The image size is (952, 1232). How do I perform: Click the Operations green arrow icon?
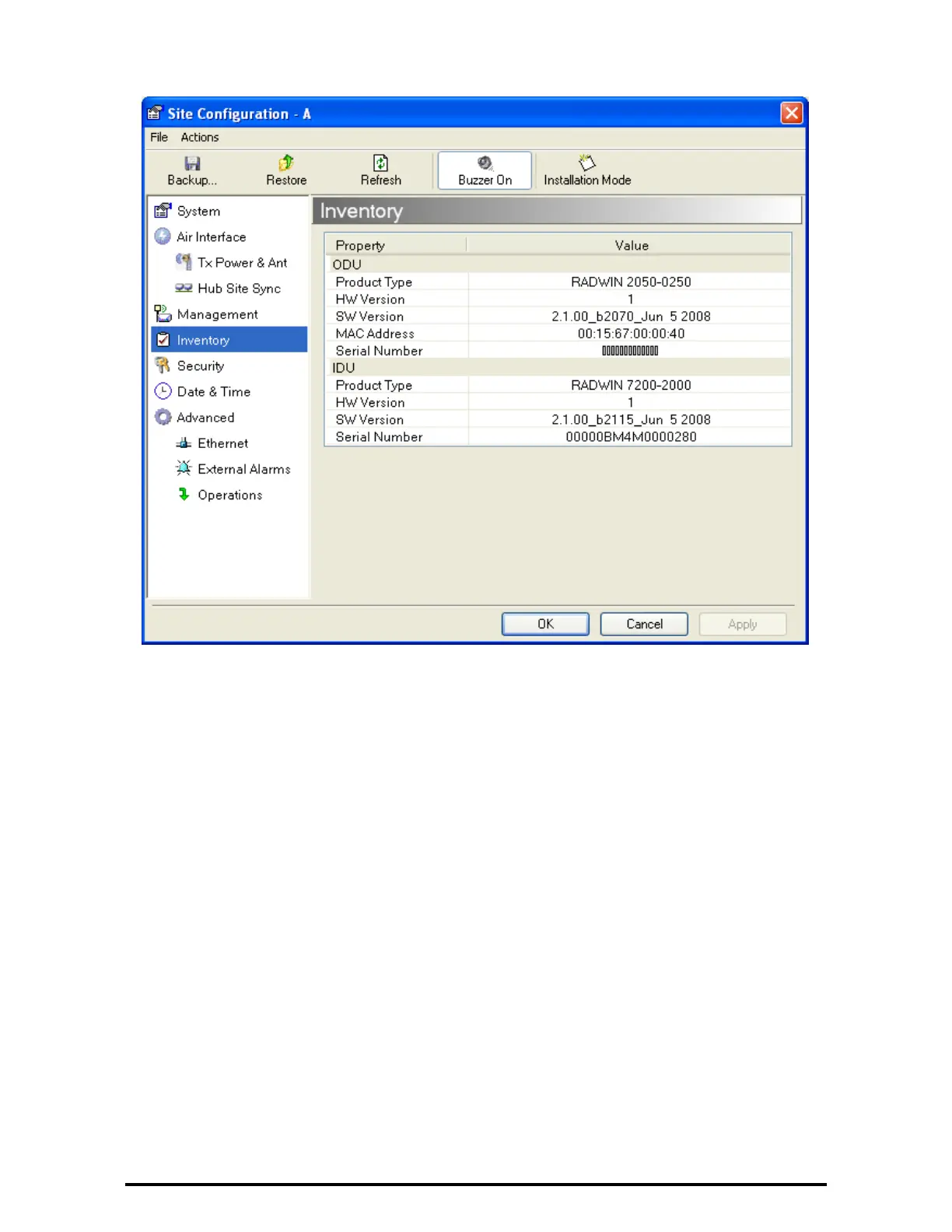tap(184, 494)
